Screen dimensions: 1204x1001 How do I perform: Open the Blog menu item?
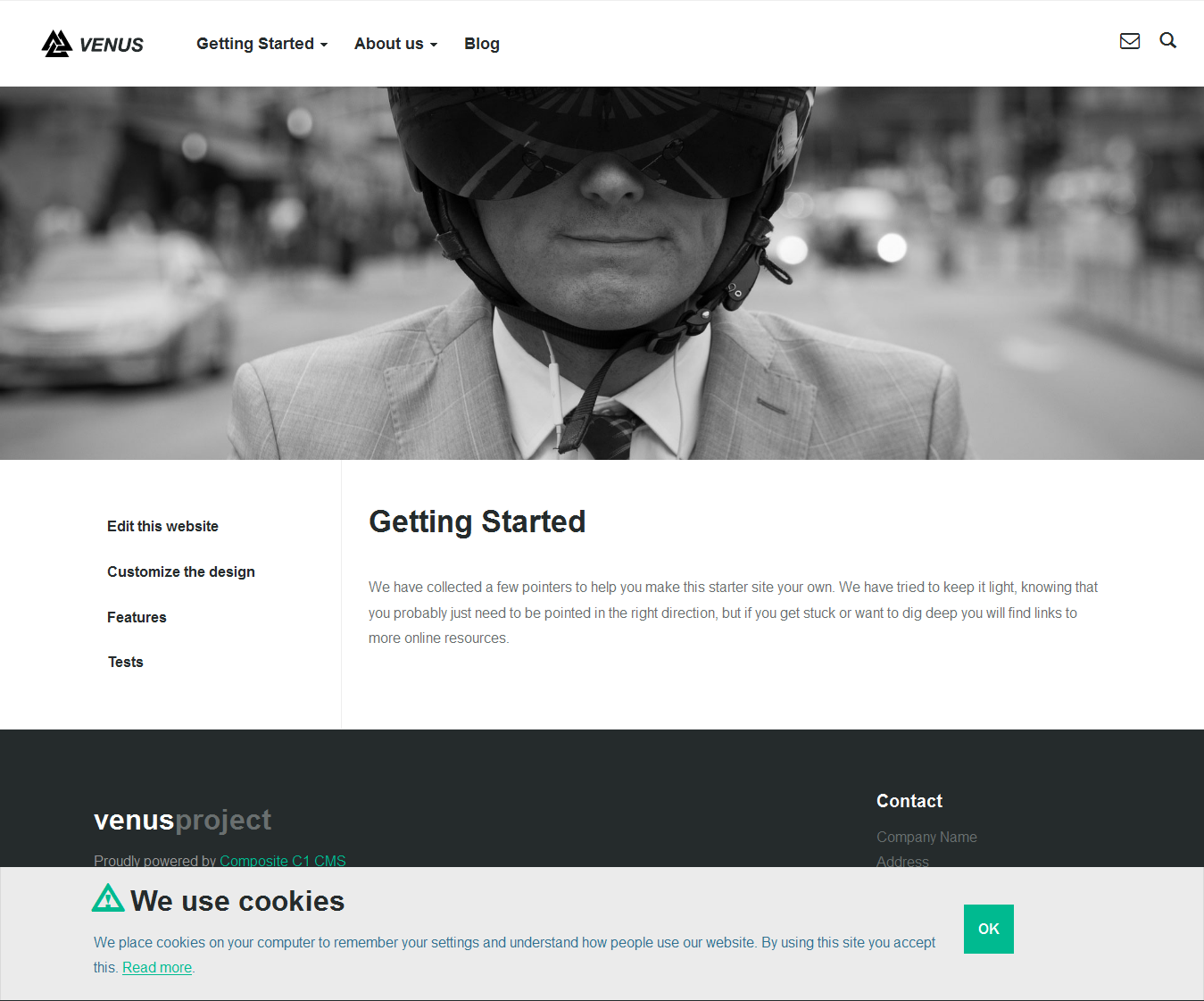pos(482,44)
